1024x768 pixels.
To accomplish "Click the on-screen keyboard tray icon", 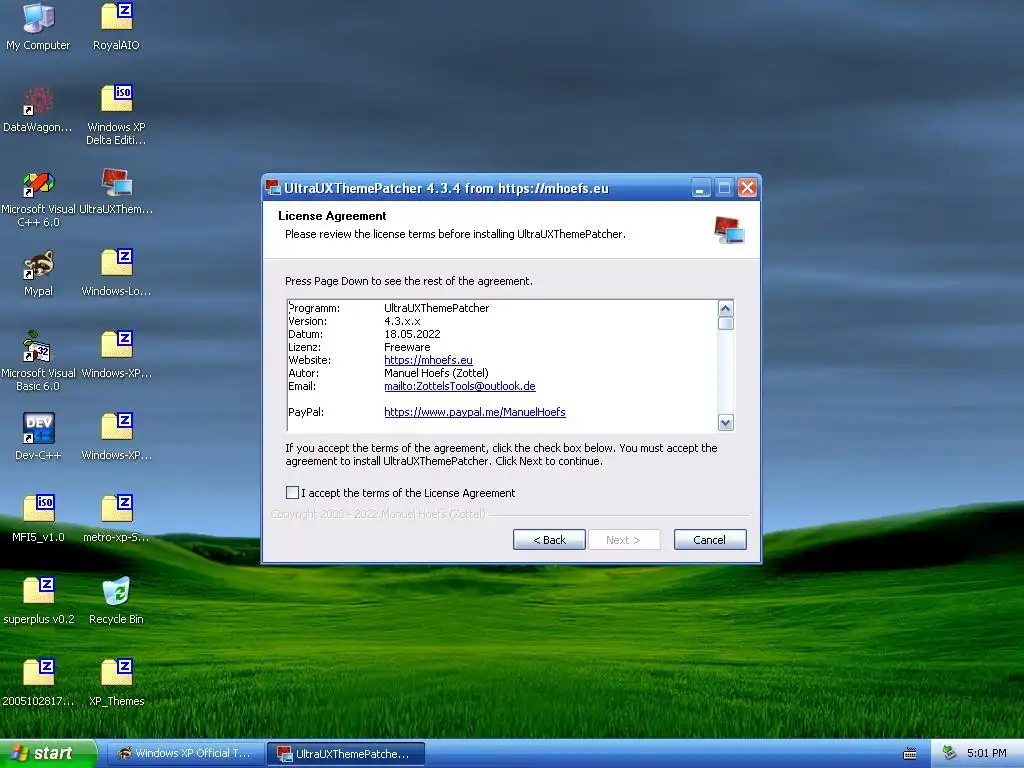I will [910, 754].
